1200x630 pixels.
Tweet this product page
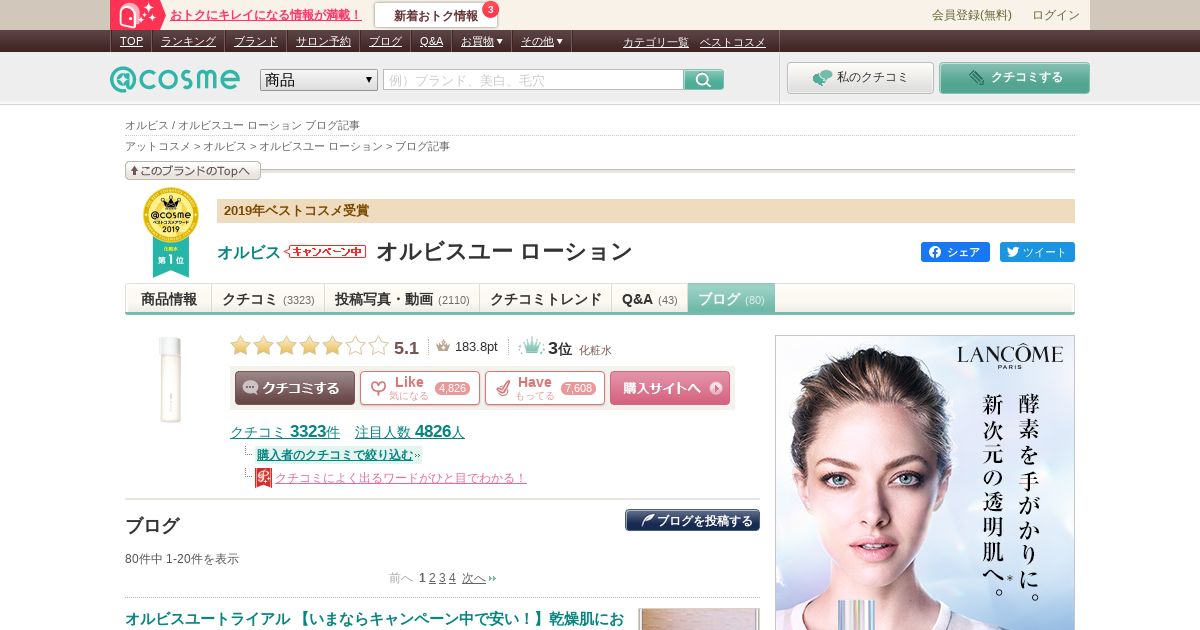click(1037, 252)
